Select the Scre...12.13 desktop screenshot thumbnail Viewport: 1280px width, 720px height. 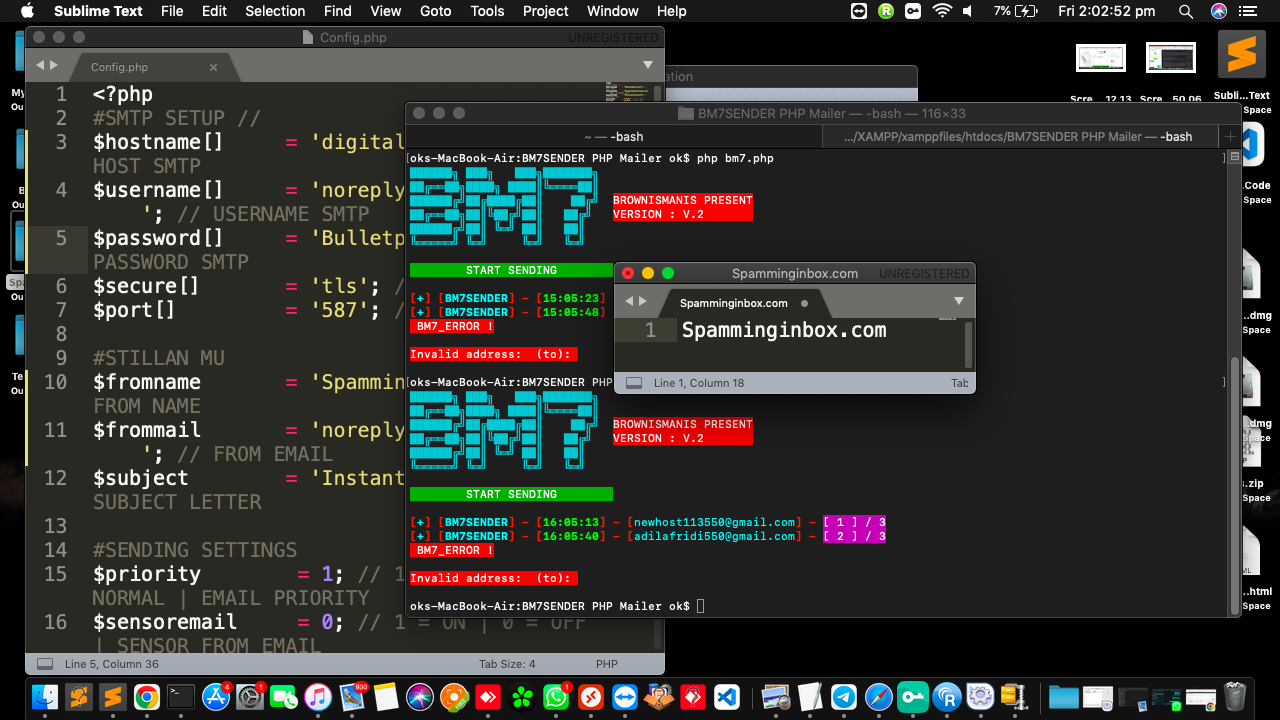pyautogui.click(x=1101, y=58)
